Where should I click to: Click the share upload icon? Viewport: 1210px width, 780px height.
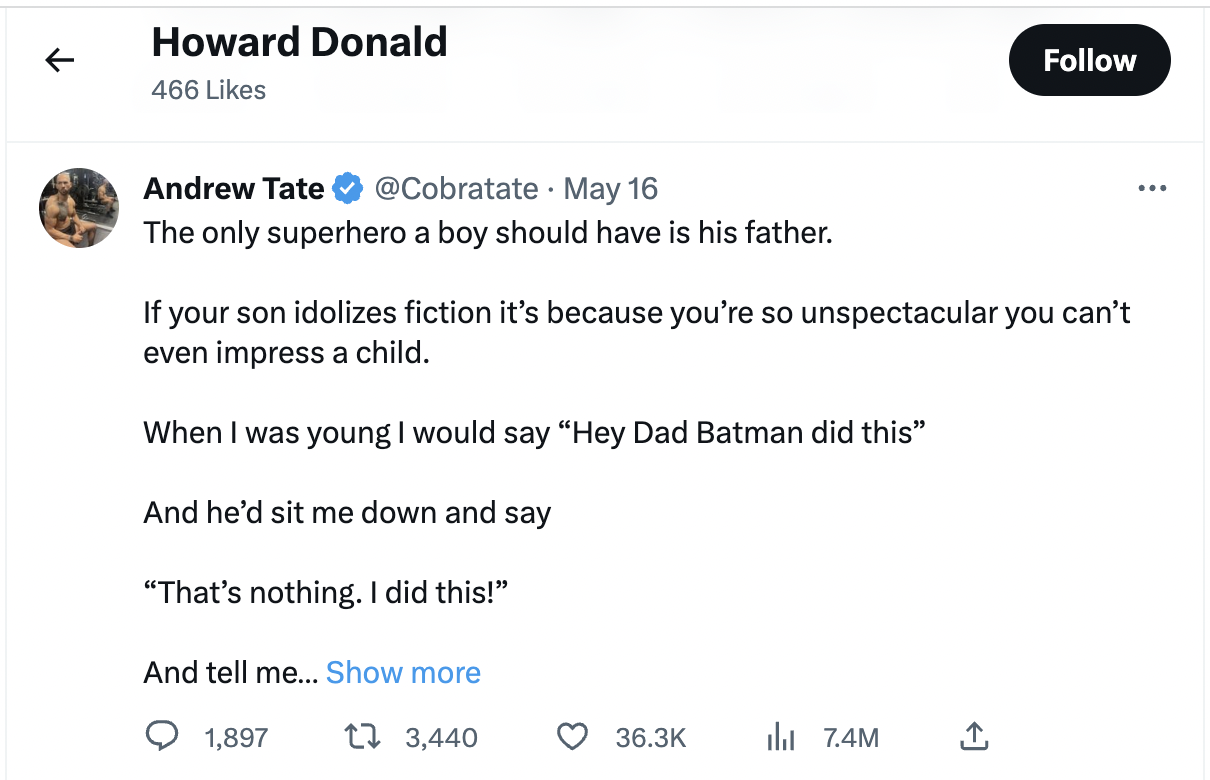pos(973,736)
